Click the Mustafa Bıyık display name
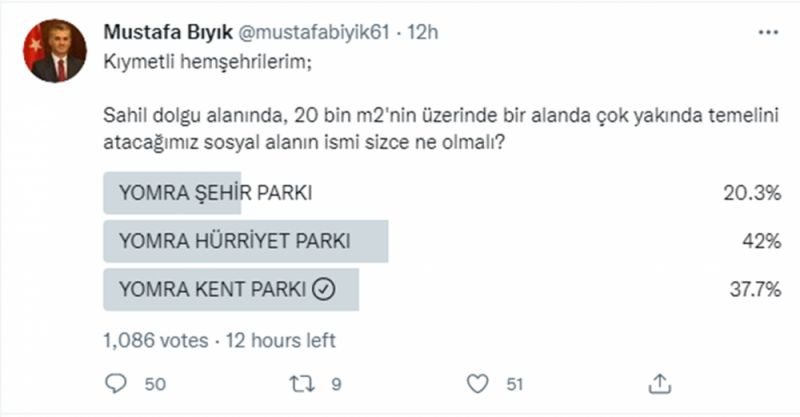 tap(169, 33)
